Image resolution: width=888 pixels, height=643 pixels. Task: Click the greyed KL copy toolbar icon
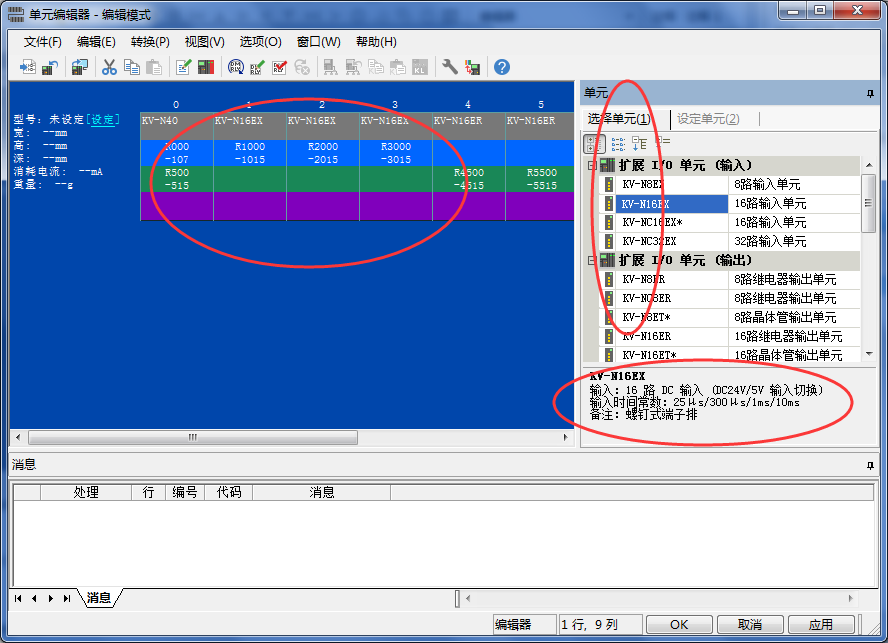tap(375, 67)
